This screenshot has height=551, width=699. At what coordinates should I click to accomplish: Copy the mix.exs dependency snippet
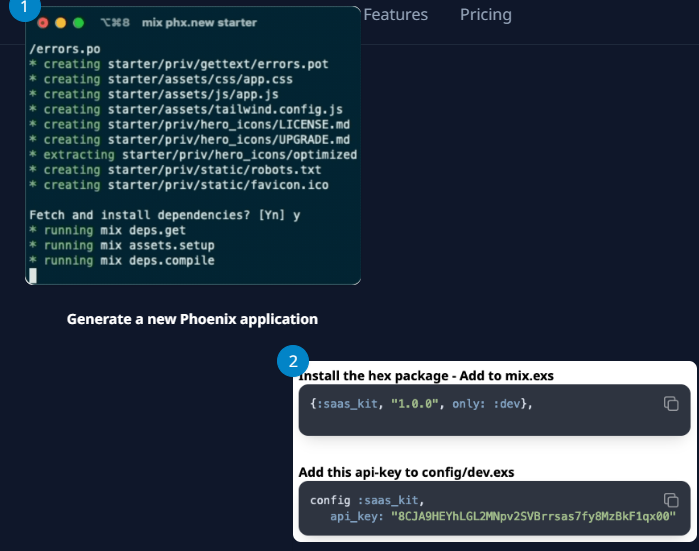point(671,403)
